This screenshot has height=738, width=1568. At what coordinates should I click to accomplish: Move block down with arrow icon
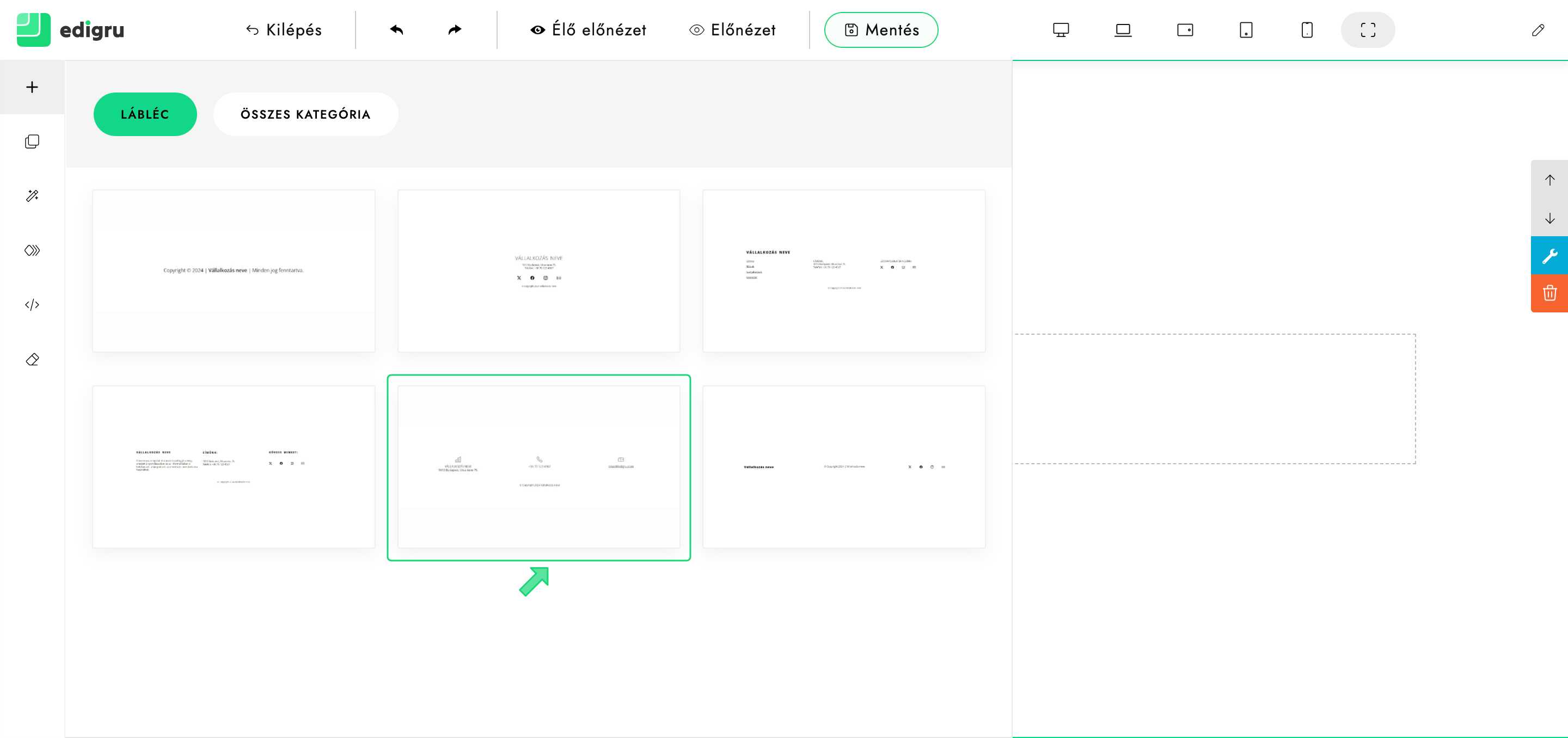1549,218
